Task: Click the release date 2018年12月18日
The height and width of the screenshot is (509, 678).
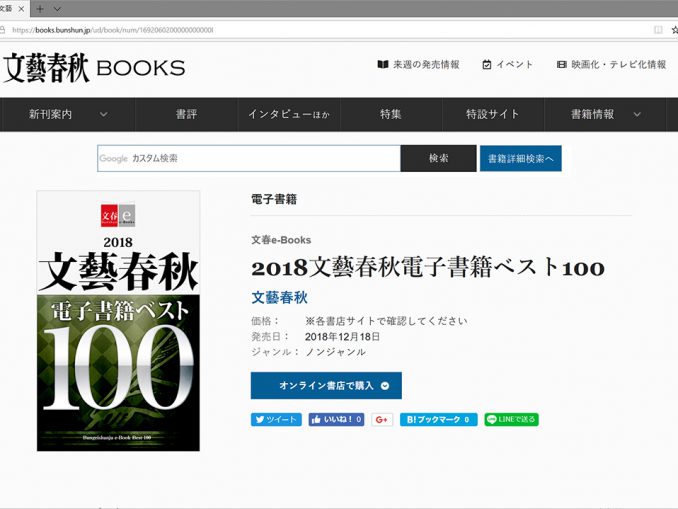Action: click(x=342, y=336)
